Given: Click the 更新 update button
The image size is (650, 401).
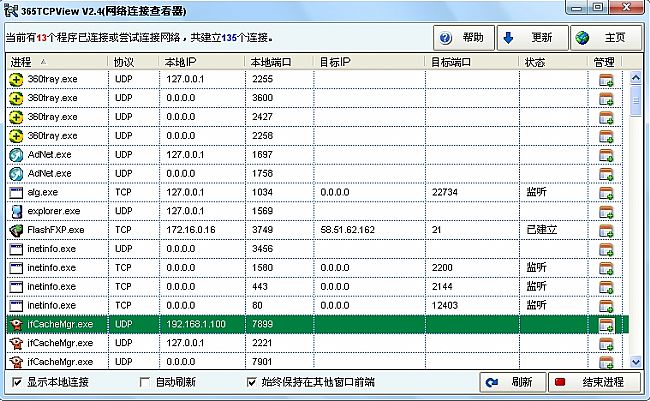Looking at the screenshot, I should click(532, 38).
